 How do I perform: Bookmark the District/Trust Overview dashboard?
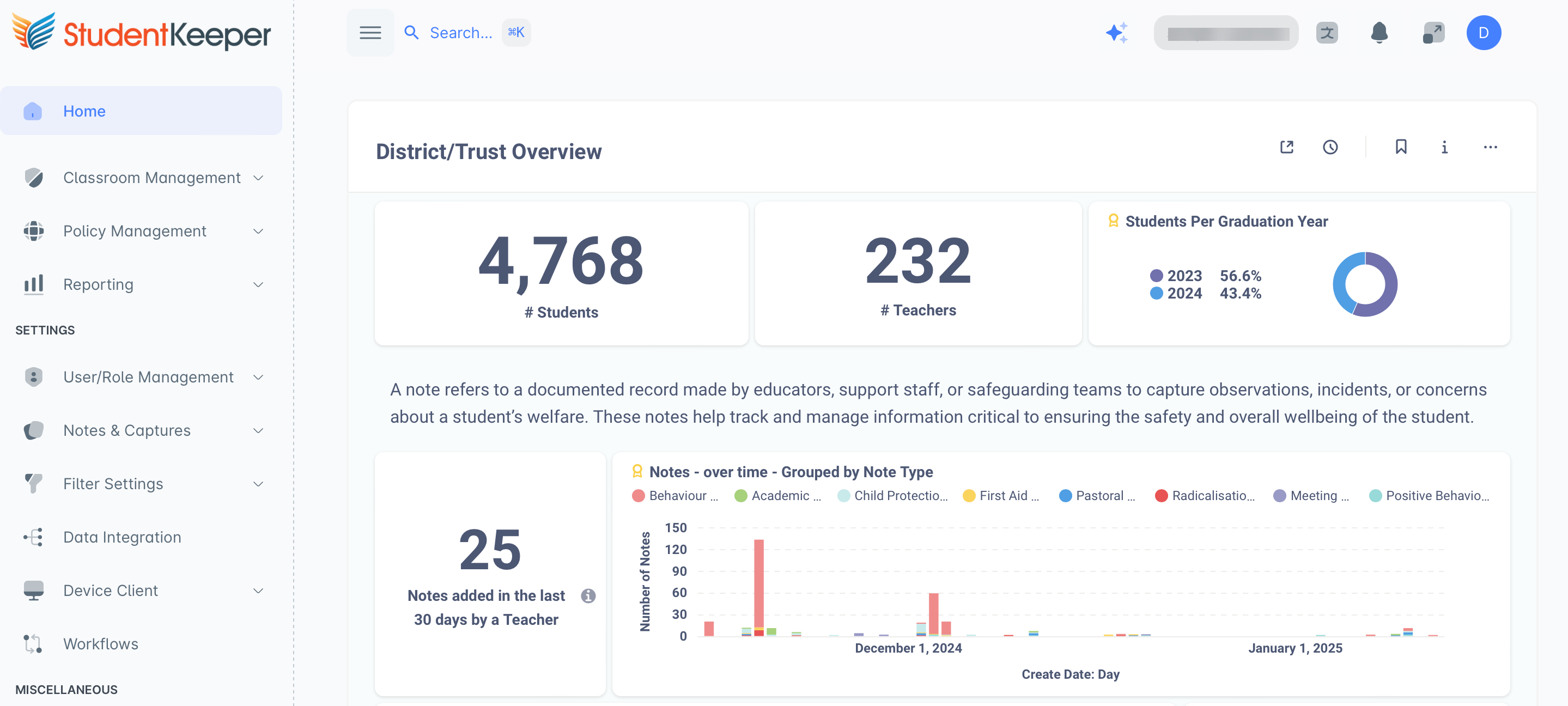pos(1401,147)
